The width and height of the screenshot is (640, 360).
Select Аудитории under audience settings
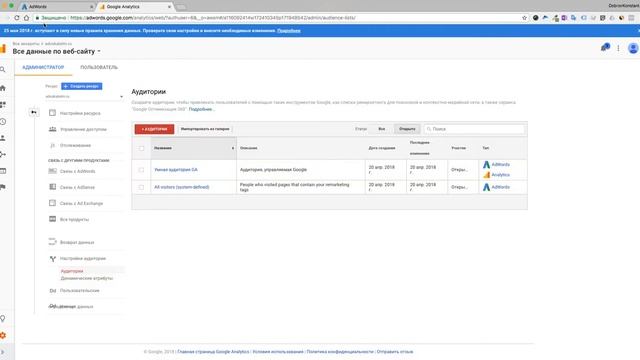(x=72, y=271)
